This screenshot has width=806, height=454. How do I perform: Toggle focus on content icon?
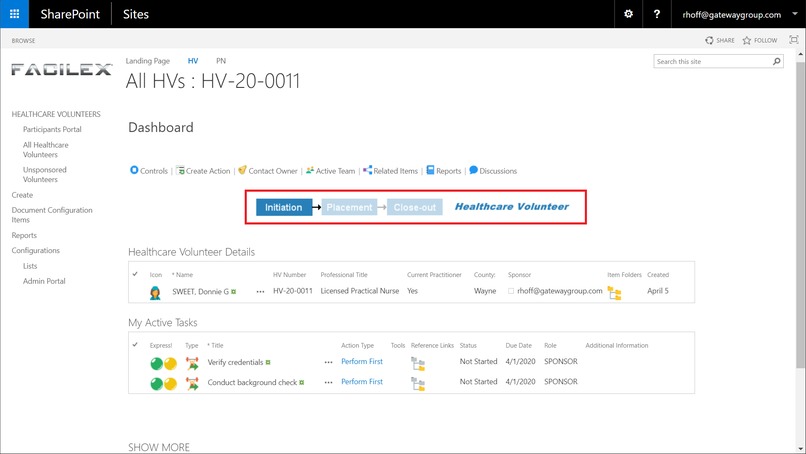(794, 40)
